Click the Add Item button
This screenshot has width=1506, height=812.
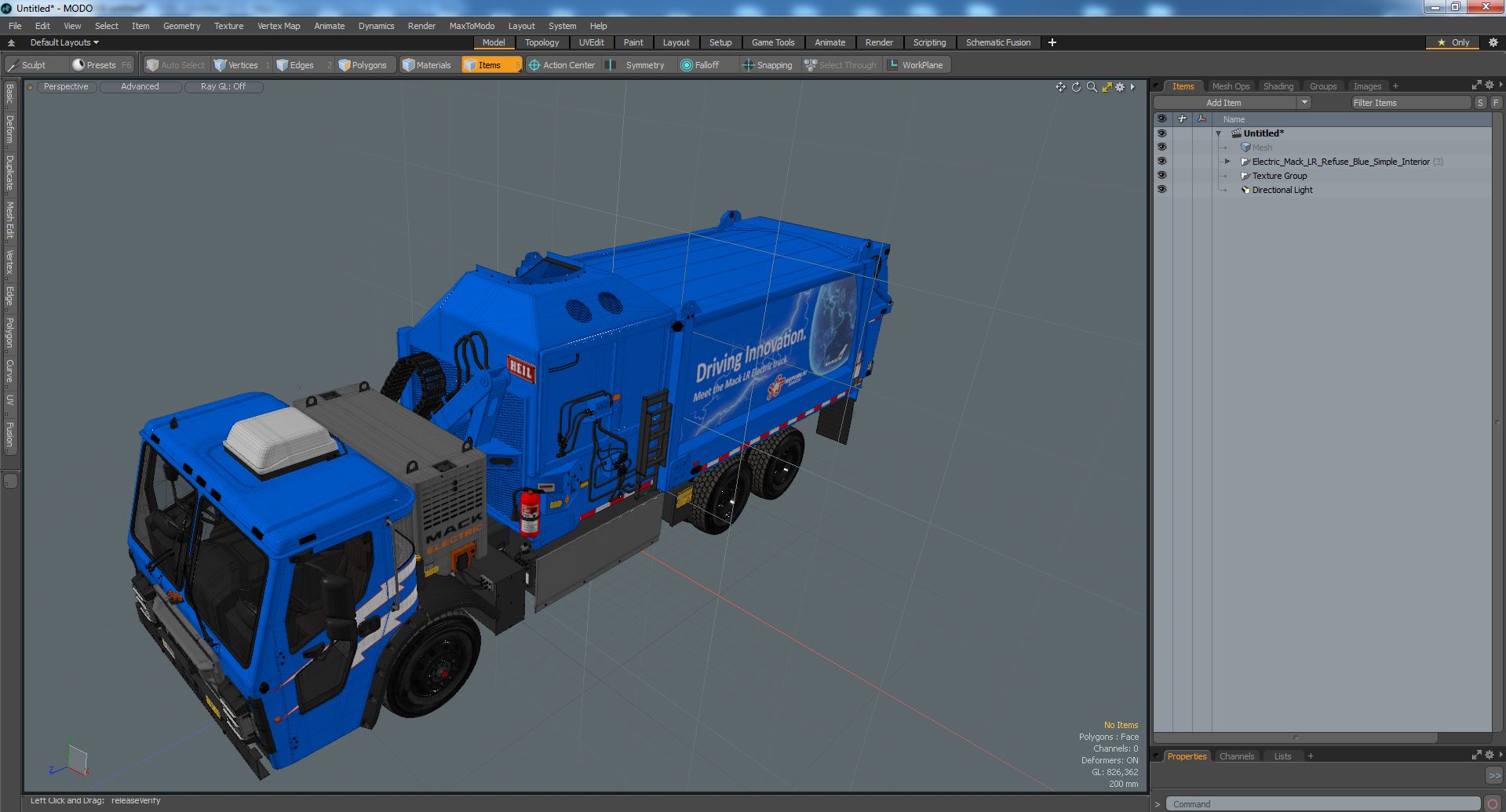(x=1224, y=103)
